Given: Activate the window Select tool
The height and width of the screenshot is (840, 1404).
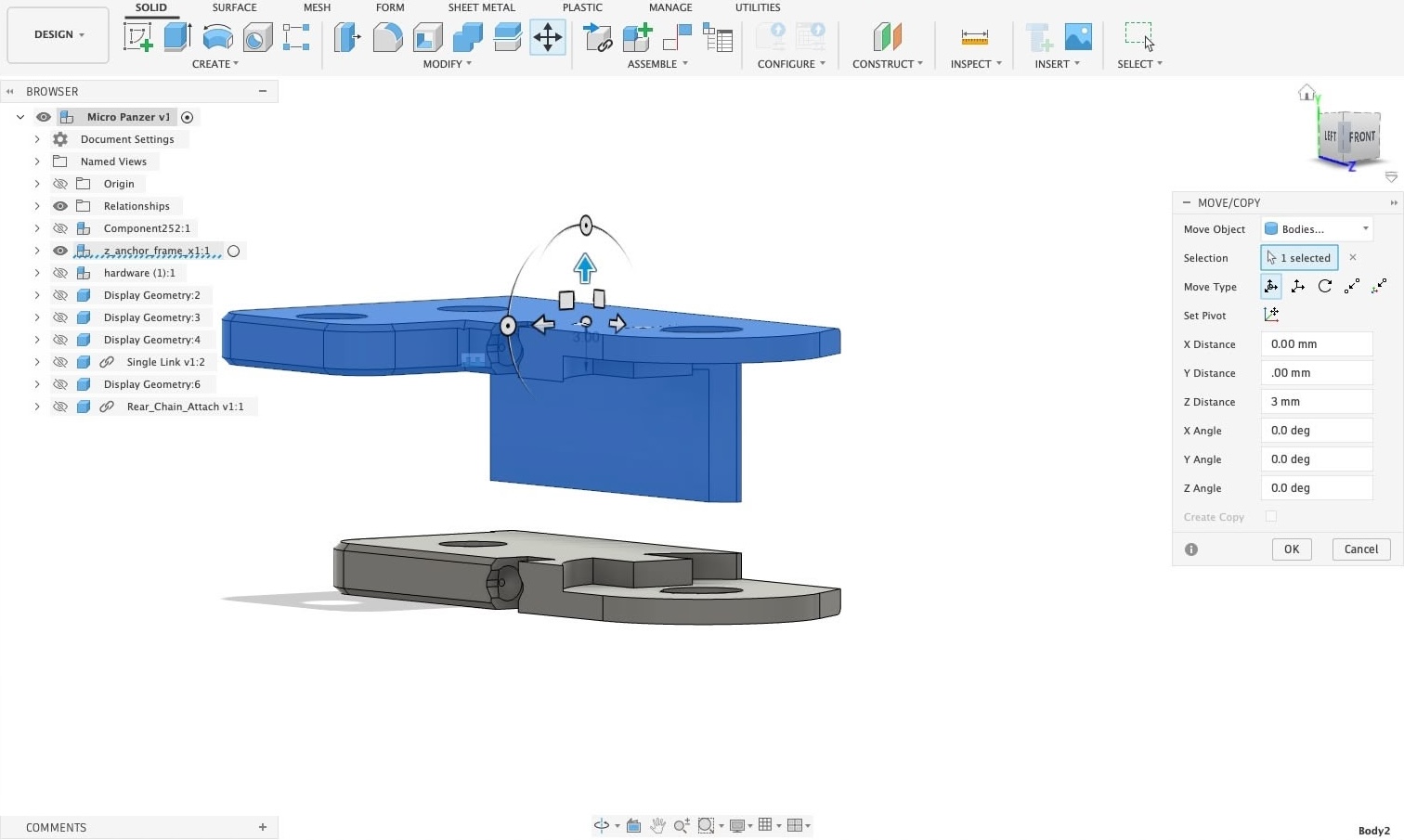Looking at the screenshot, I should (x=1139, y=37).
